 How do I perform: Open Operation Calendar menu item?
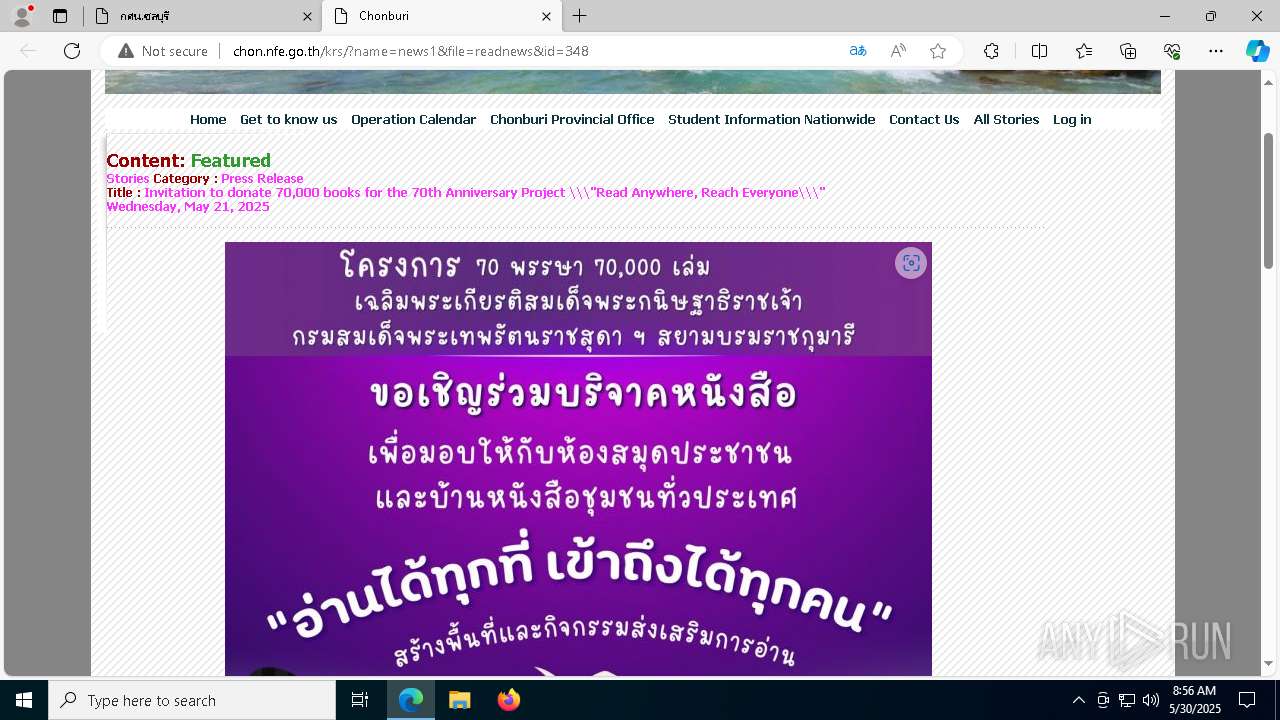pos(413,119)
